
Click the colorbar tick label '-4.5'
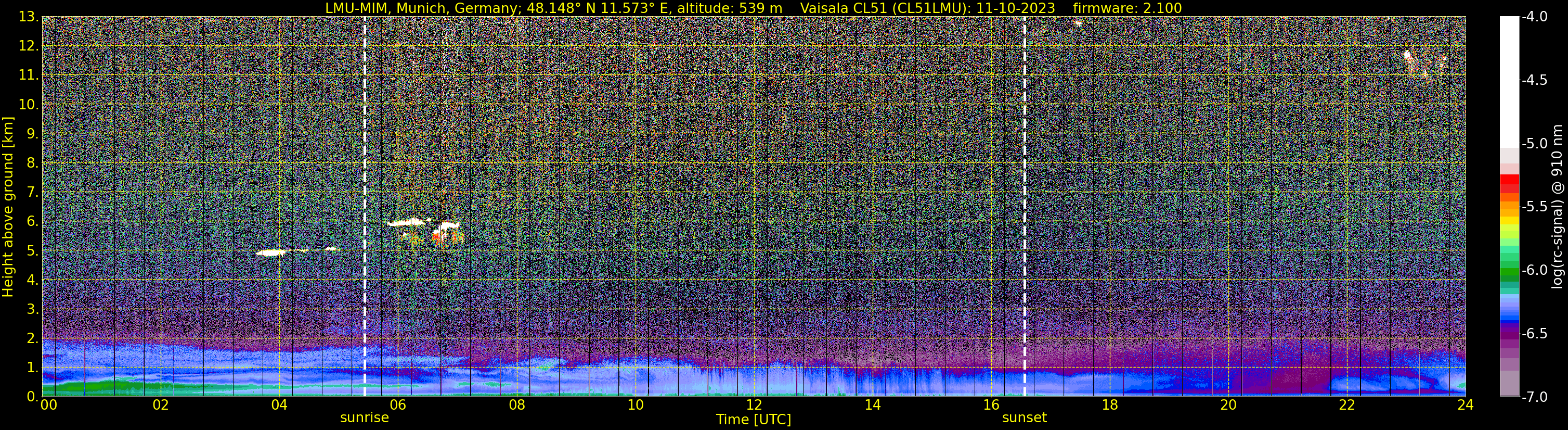1534,80
